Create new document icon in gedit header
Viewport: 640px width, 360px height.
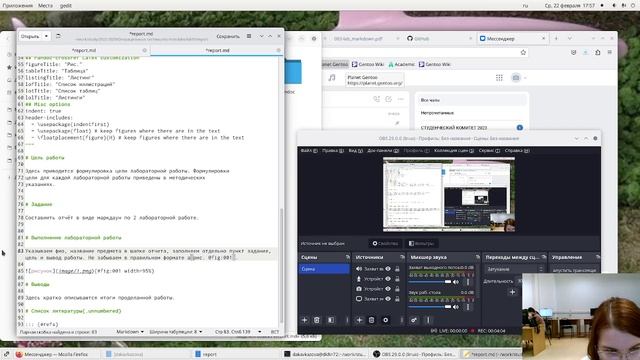coord(58,36)
